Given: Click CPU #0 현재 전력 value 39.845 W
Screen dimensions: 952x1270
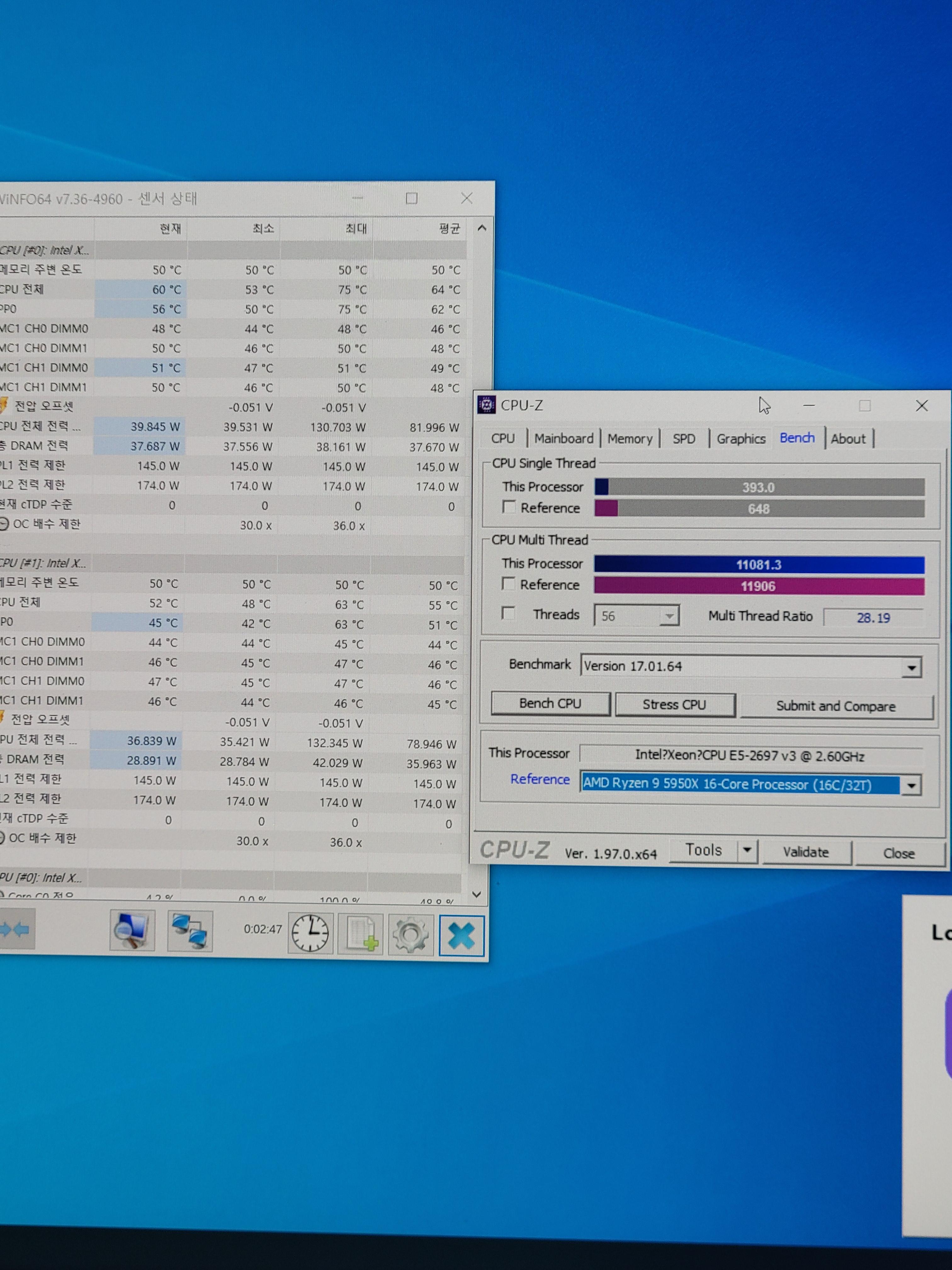Looking at the screenshot, I should [155, 426].
